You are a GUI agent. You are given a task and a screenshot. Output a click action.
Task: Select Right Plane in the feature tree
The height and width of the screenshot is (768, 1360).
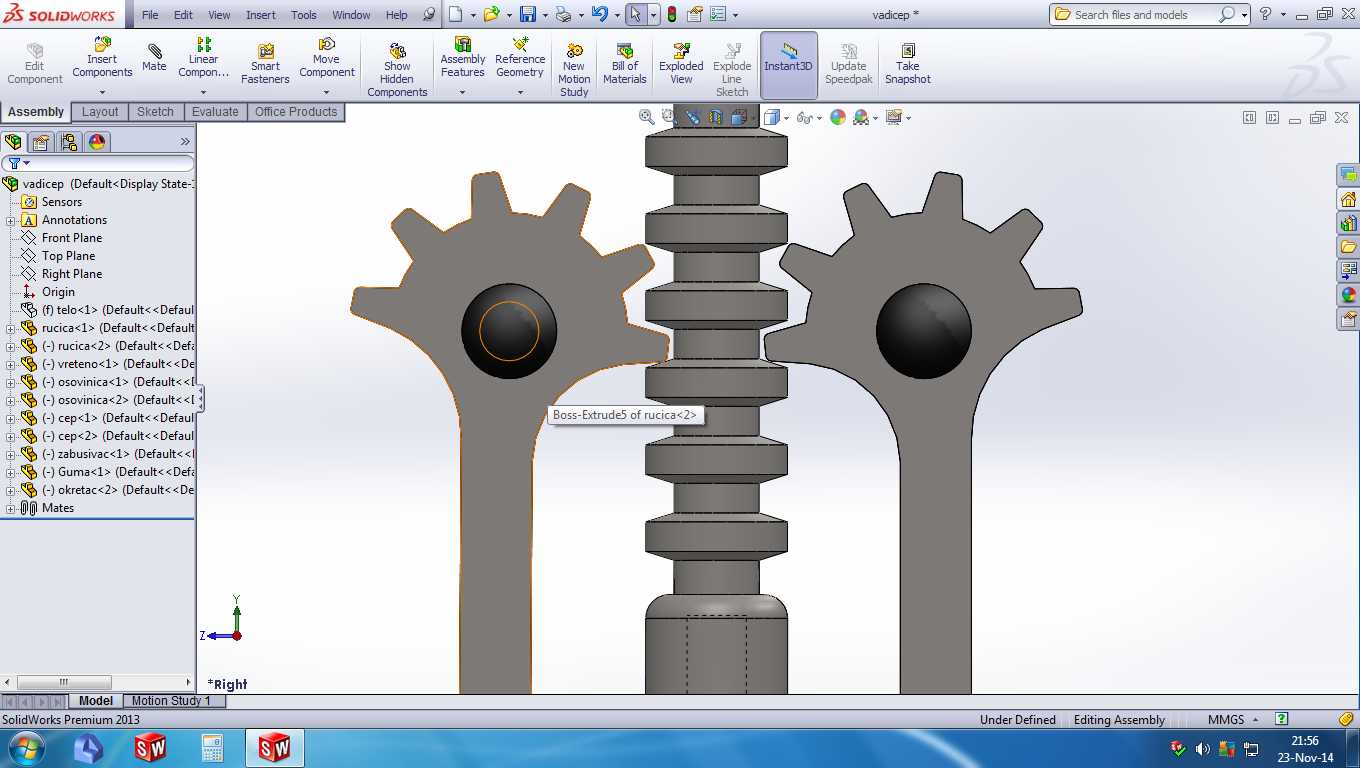(x=72, y=274)
